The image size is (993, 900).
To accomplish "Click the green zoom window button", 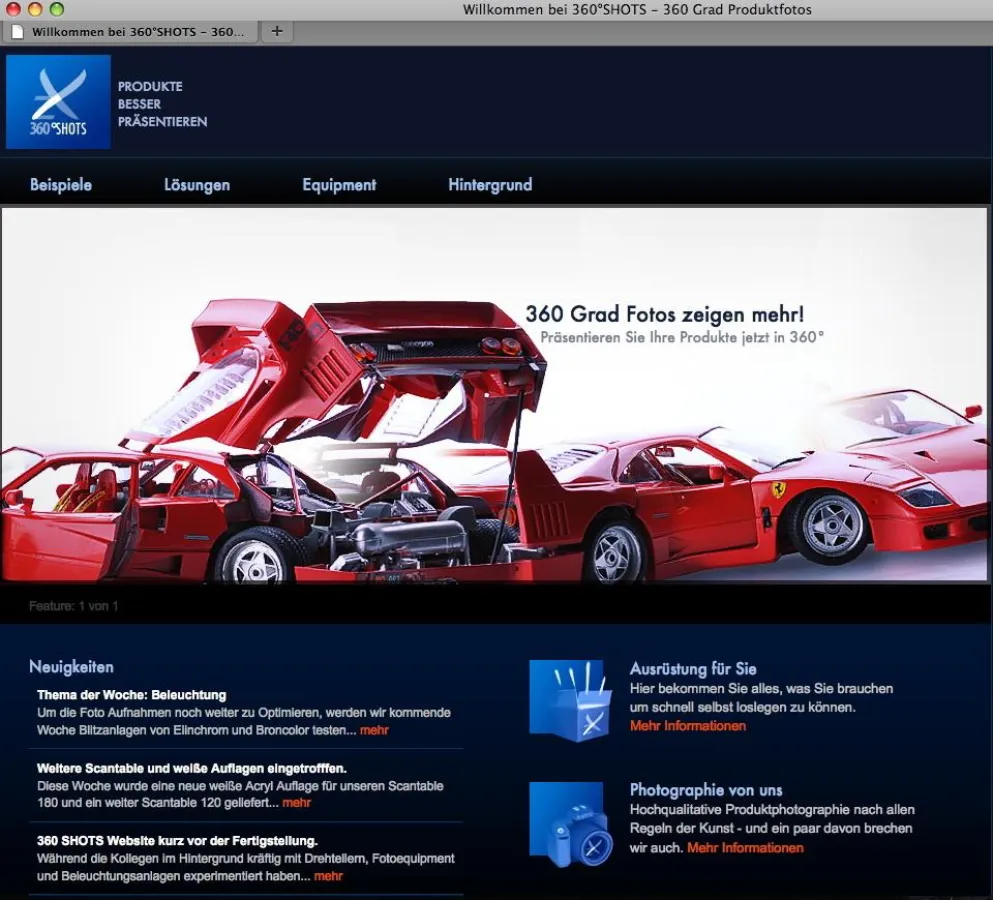I will 57,9.
